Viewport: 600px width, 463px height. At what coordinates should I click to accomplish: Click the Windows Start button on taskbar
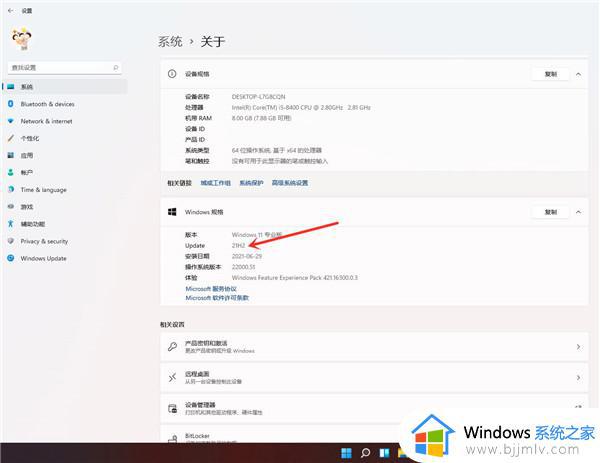346,453
